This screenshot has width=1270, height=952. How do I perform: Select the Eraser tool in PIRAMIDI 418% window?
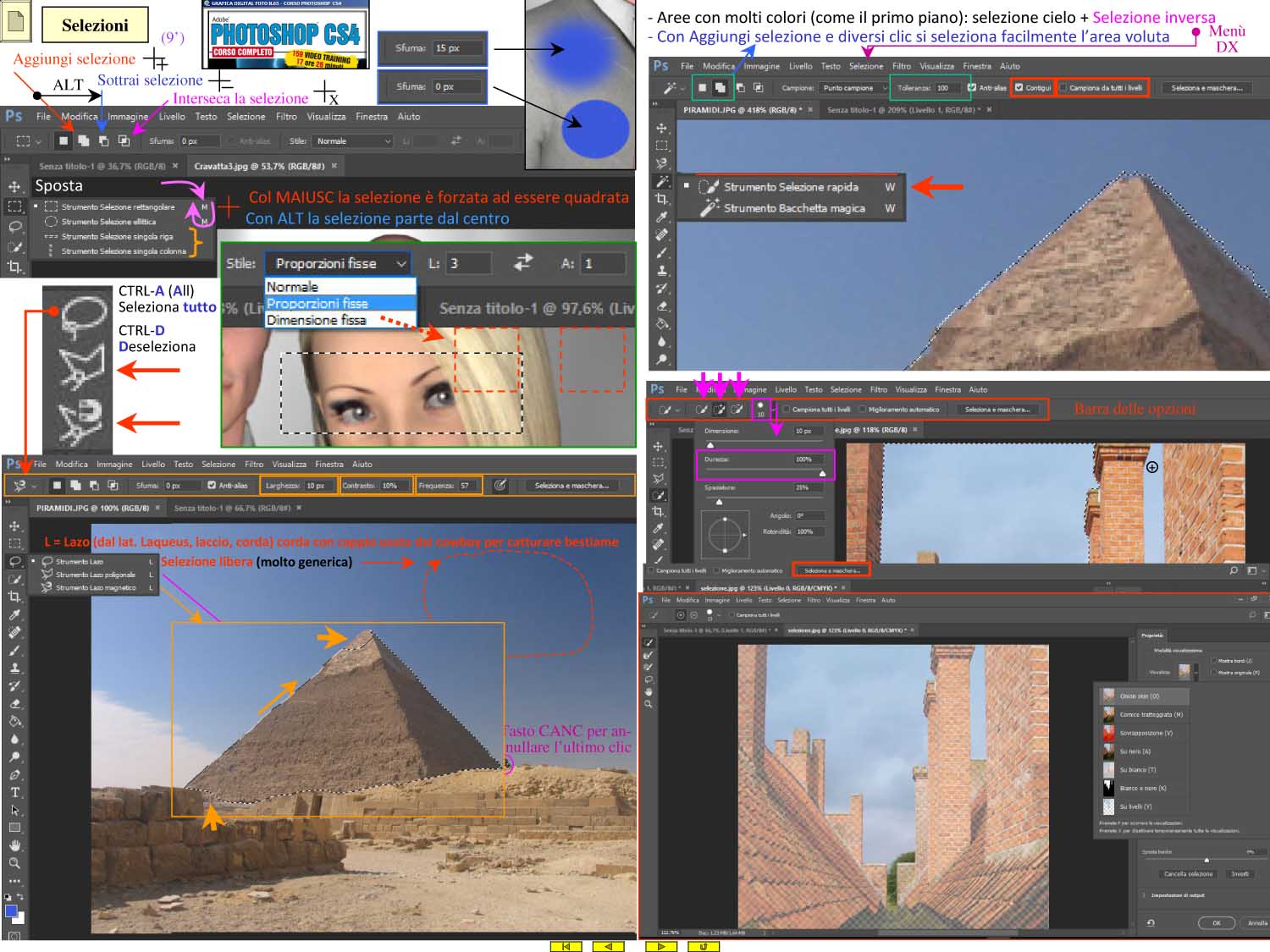pyautogui.click(x=661, y=306)
